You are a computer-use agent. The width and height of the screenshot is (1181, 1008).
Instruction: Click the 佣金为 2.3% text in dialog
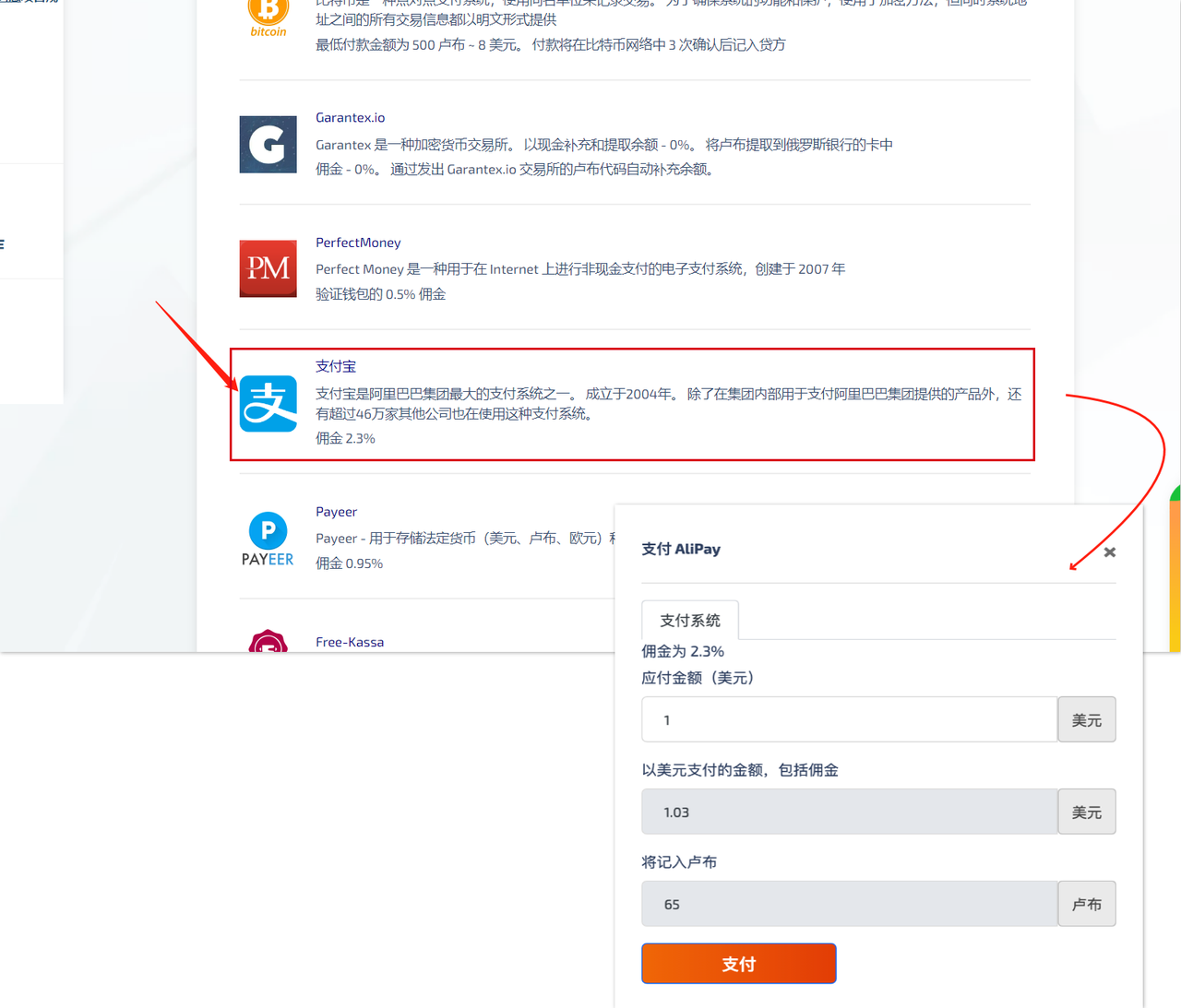pos(683,651)
